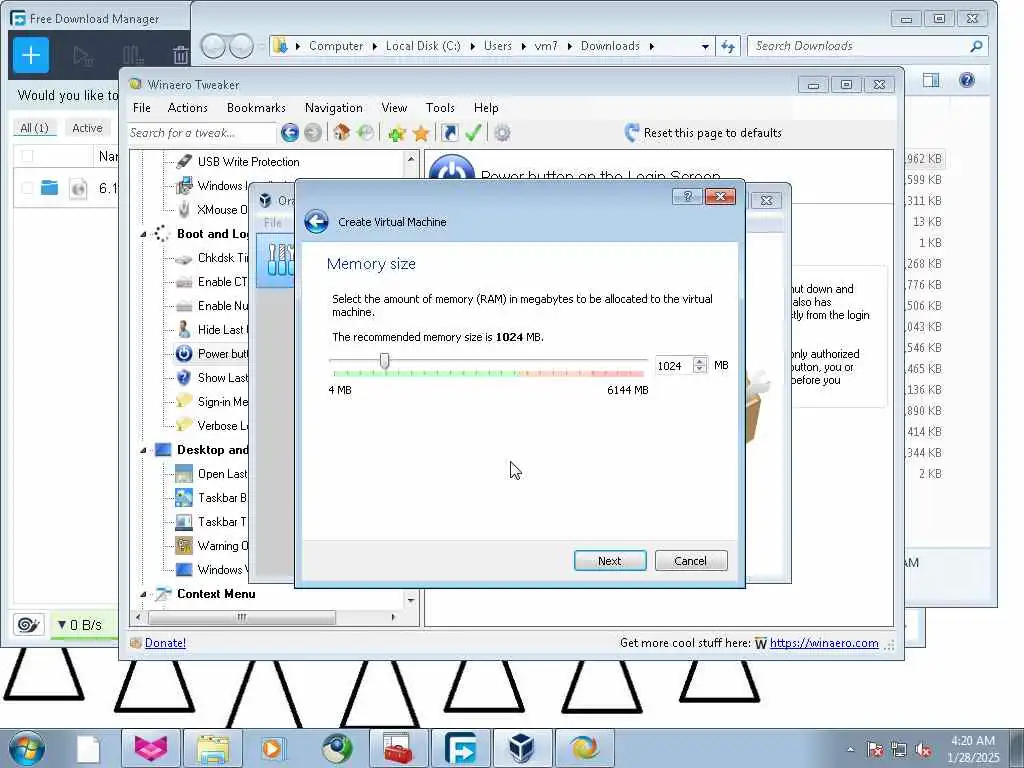Open the red toolbox taskbar icon
Screen dimensions: 1024x768
tap(398, 748)
